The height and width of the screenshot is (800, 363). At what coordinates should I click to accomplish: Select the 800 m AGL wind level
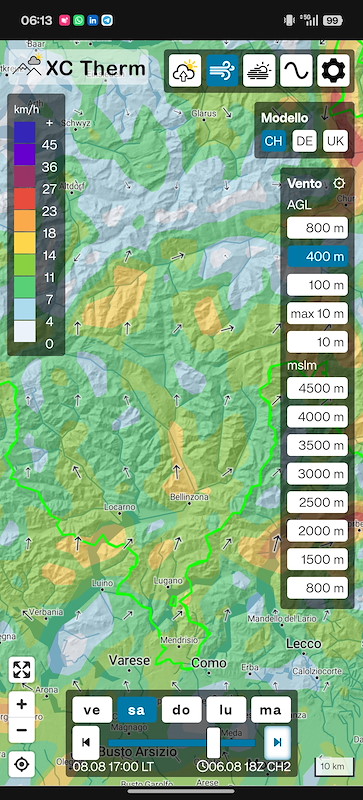coord(318,228)
